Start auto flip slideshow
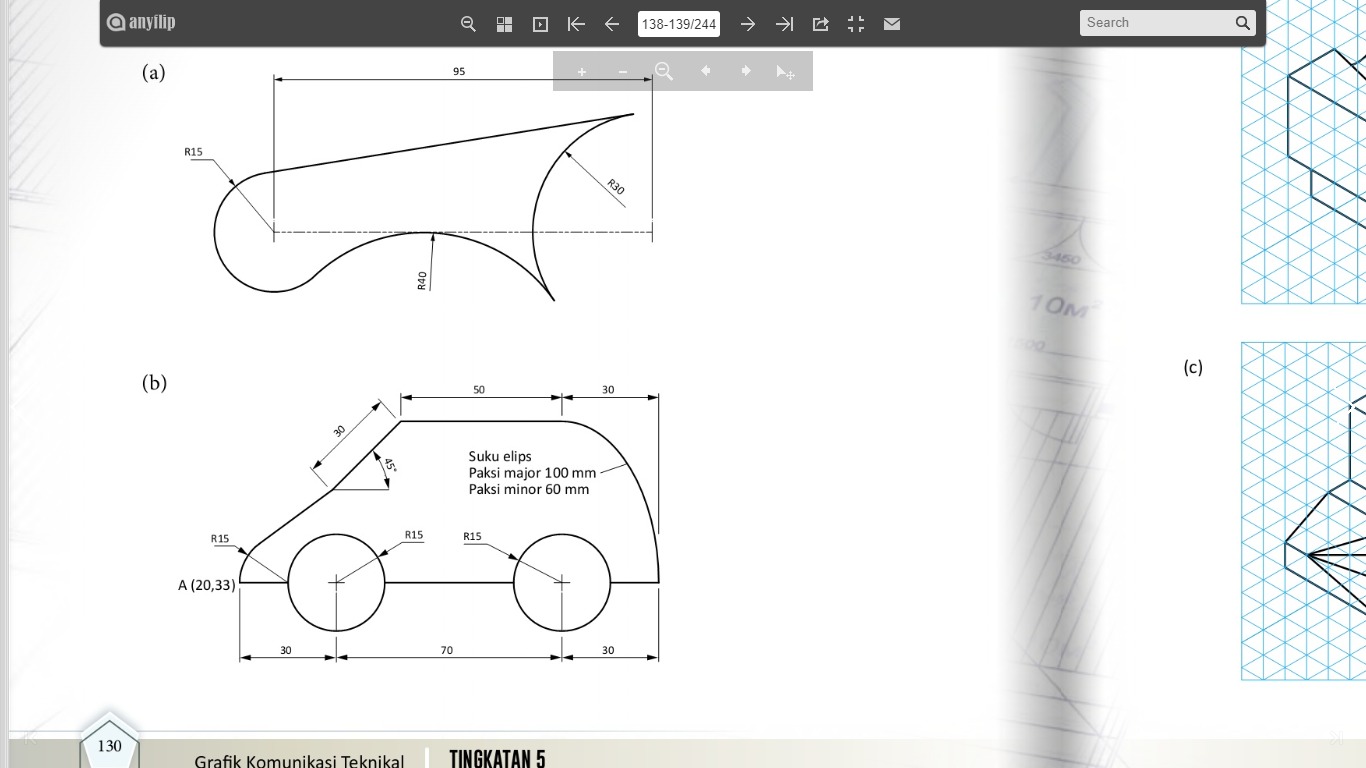 point(540,24)
